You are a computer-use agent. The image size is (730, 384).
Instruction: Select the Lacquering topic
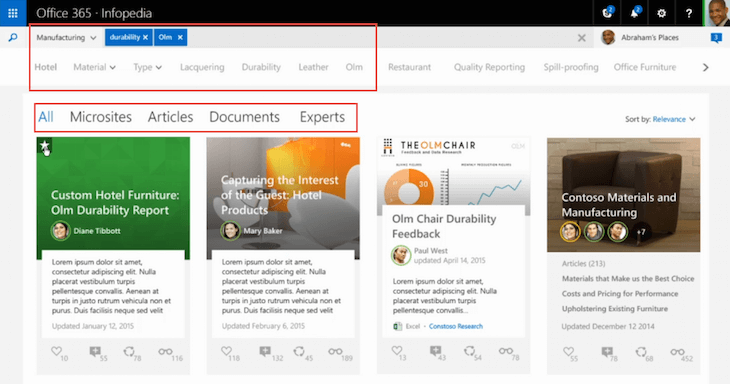[202, 67]
